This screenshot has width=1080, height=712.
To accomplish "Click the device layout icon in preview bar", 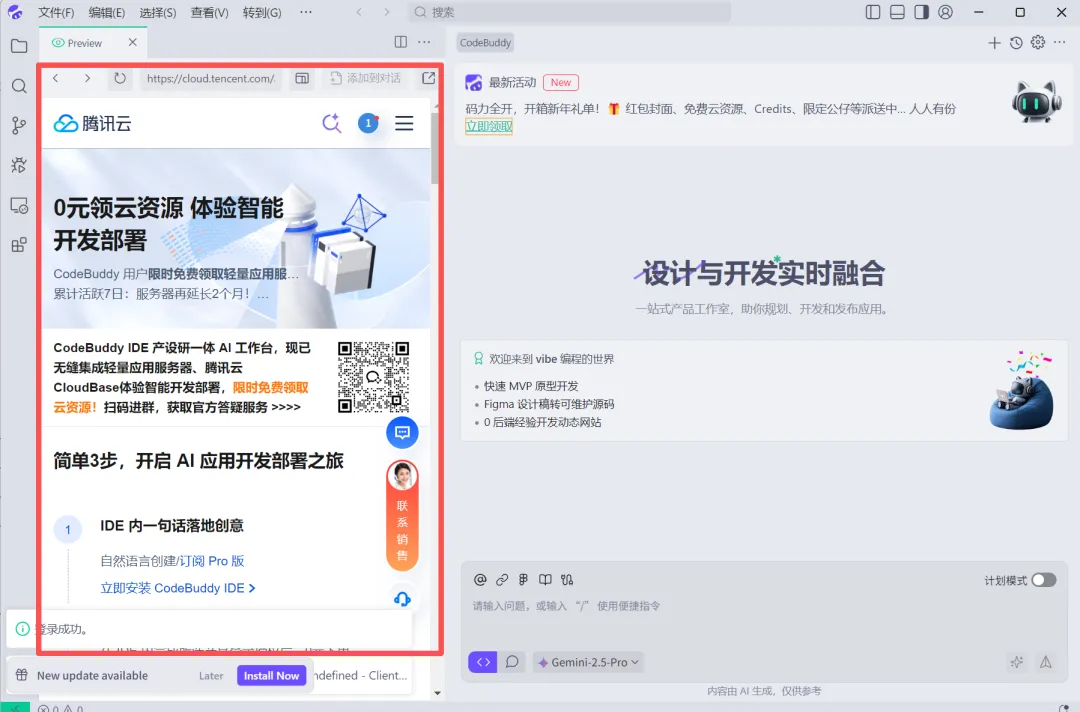I will click(x=302, y=78).
